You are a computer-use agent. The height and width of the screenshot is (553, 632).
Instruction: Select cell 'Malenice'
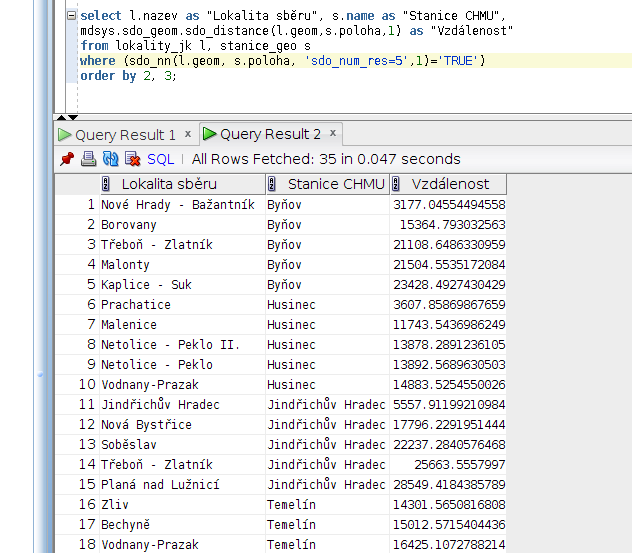(183, 324)
